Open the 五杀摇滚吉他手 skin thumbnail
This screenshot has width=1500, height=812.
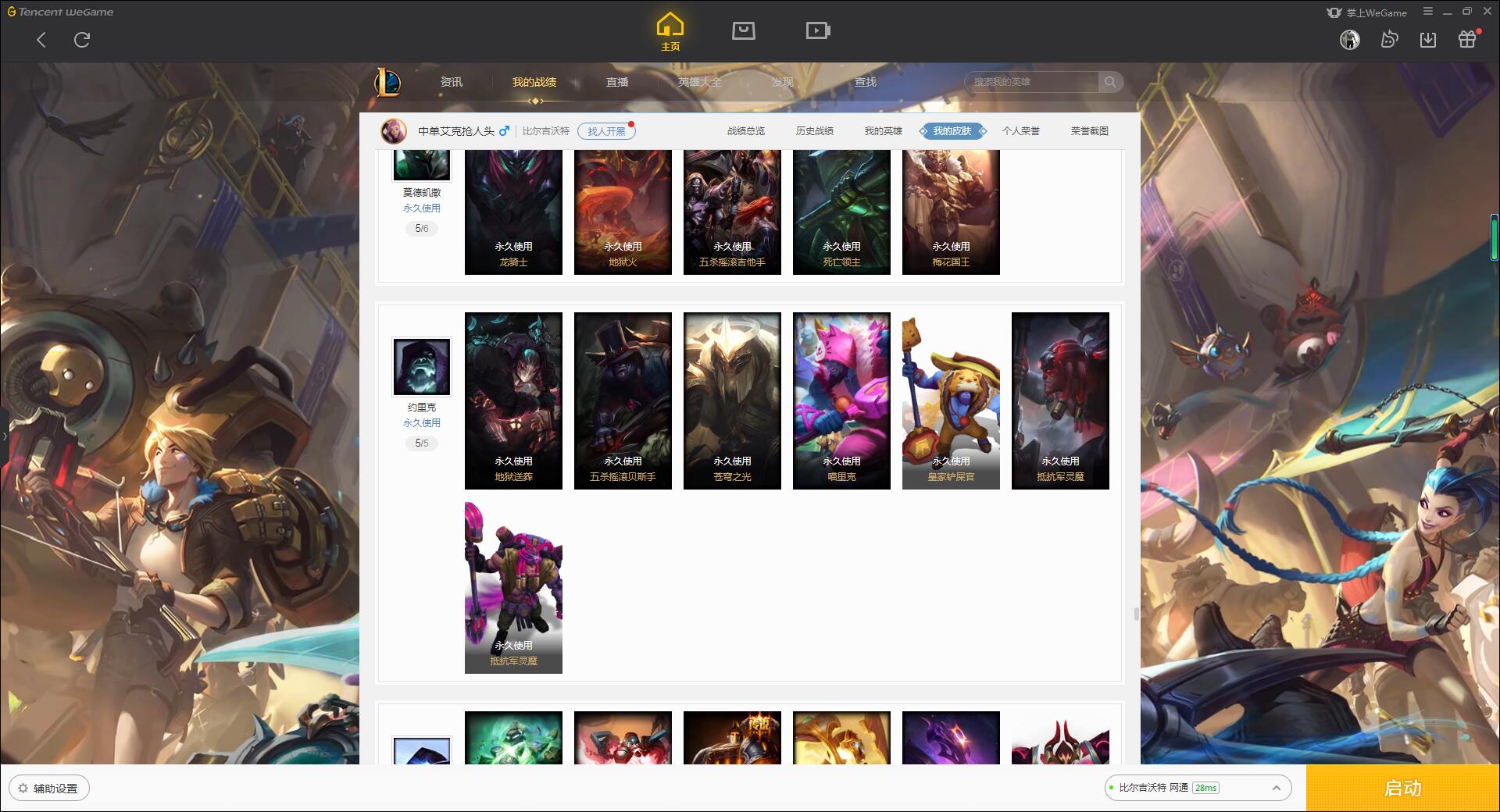click(x=732, y=212)
